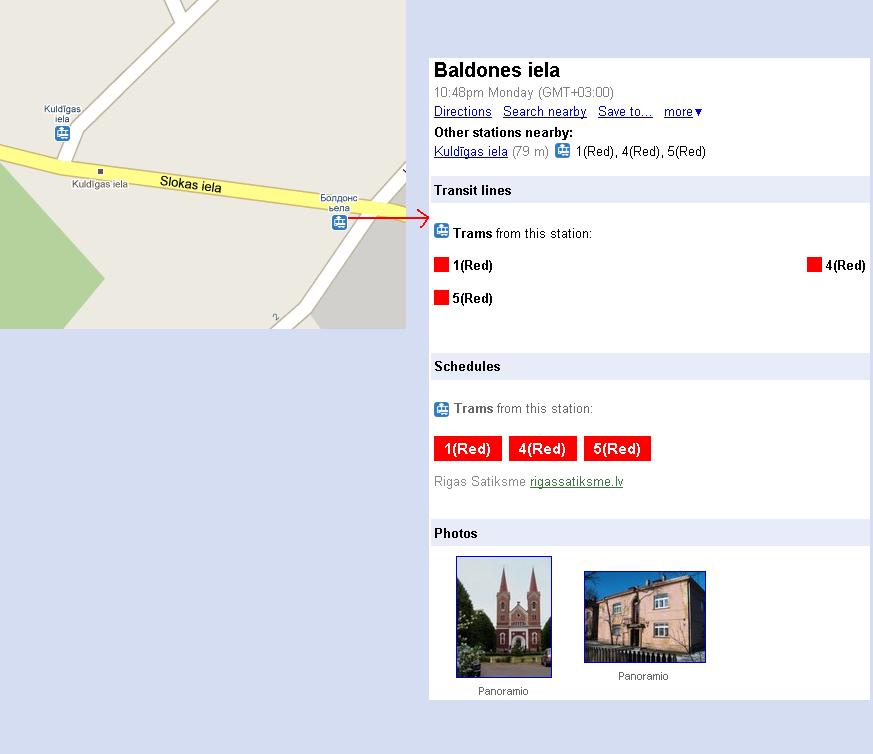Viewport: 873px width, 754px height.
Task: Open the Directions link
Action: click(x=463, y=112)
